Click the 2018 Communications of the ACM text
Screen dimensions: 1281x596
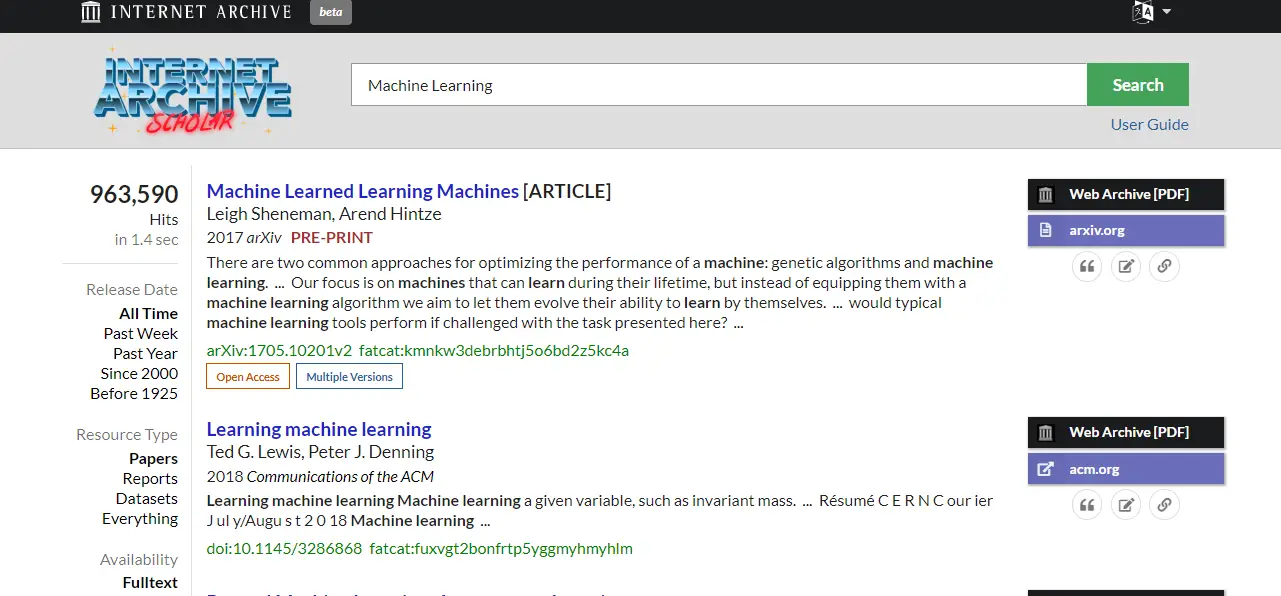[320, 476]
